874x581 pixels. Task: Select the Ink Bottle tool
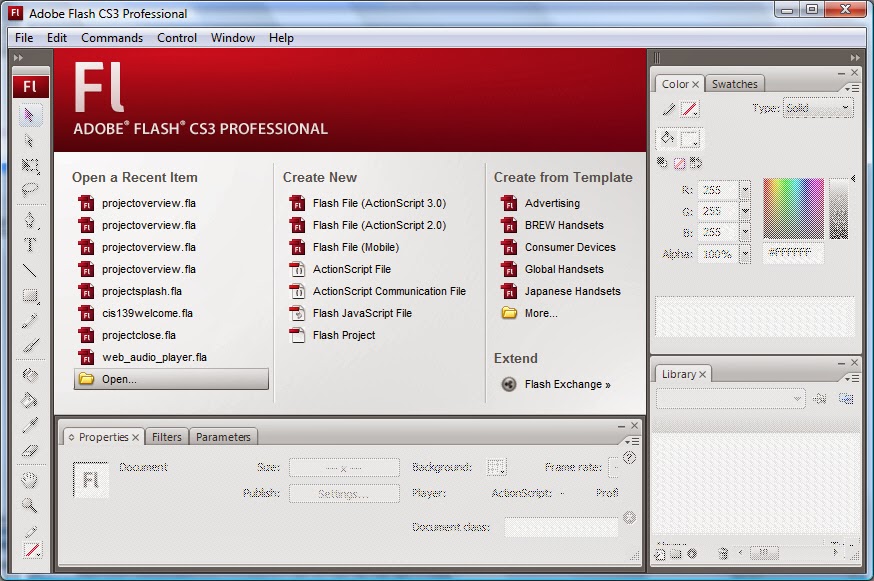(x=30, y=375)
